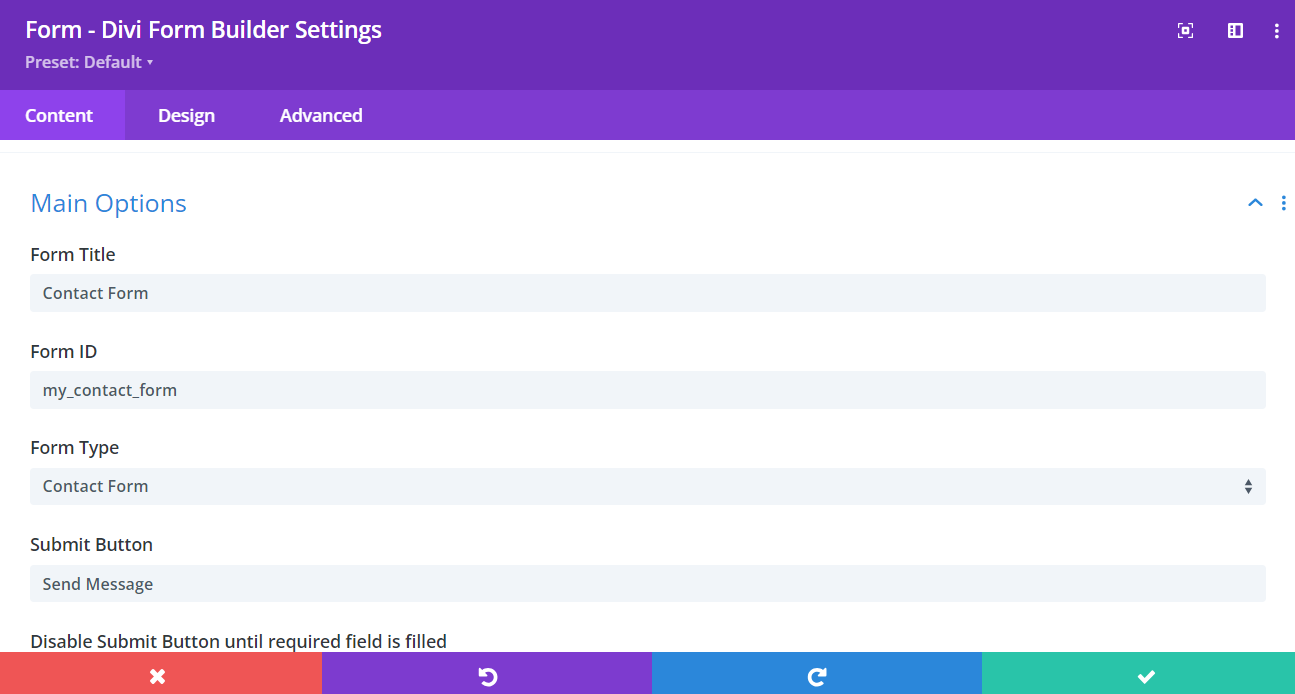Open the three-dot menu in the header
1295x694 pixels.
(x=1276, y=30)
